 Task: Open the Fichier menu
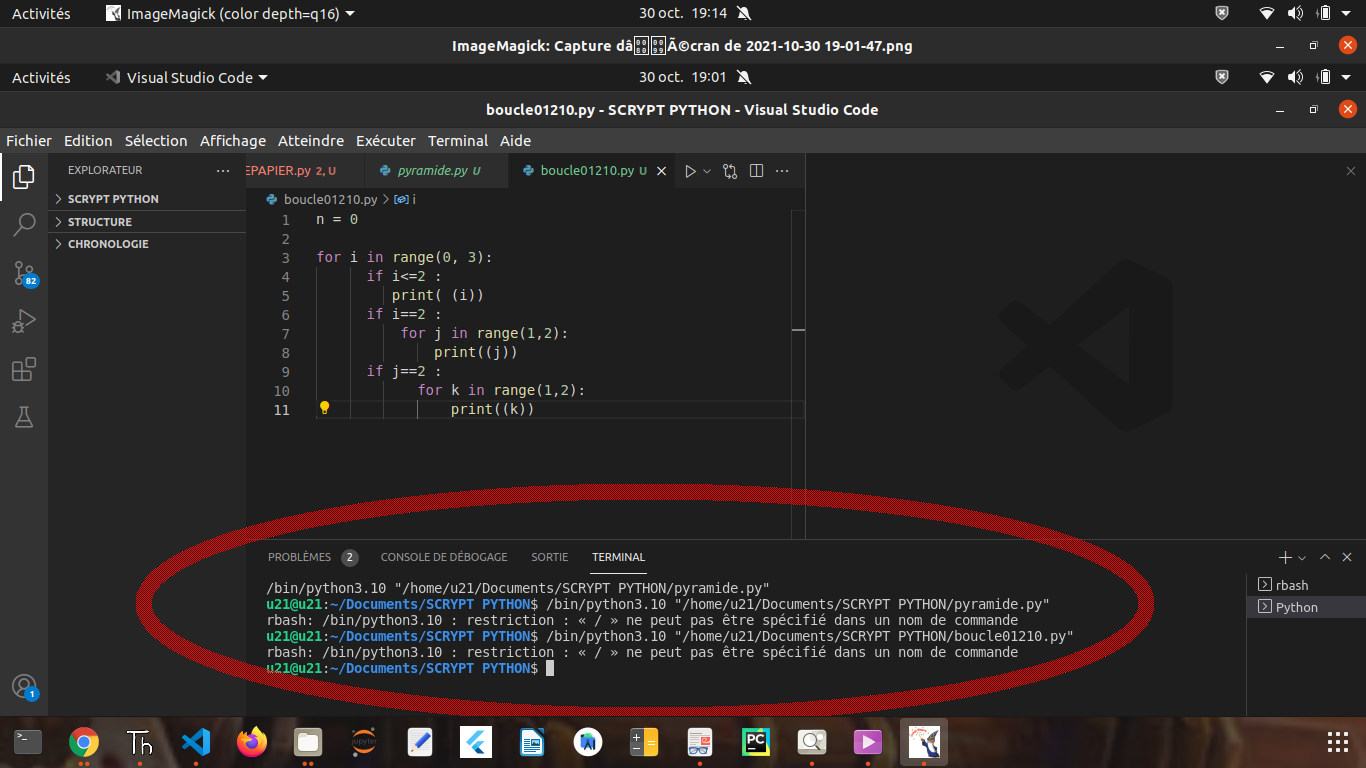point(29,141)
